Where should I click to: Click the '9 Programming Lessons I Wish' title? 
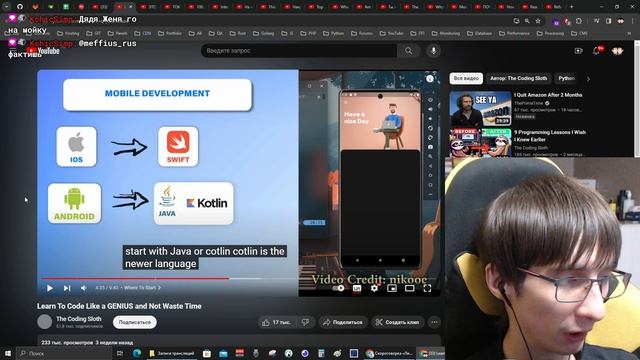[x=550, y=132]
